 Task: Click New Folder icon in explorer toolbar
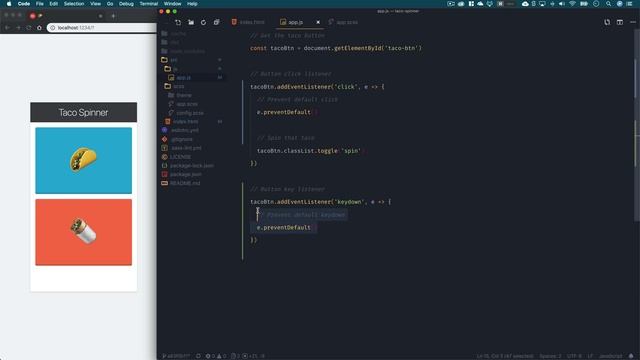click(x=191, y=22)
